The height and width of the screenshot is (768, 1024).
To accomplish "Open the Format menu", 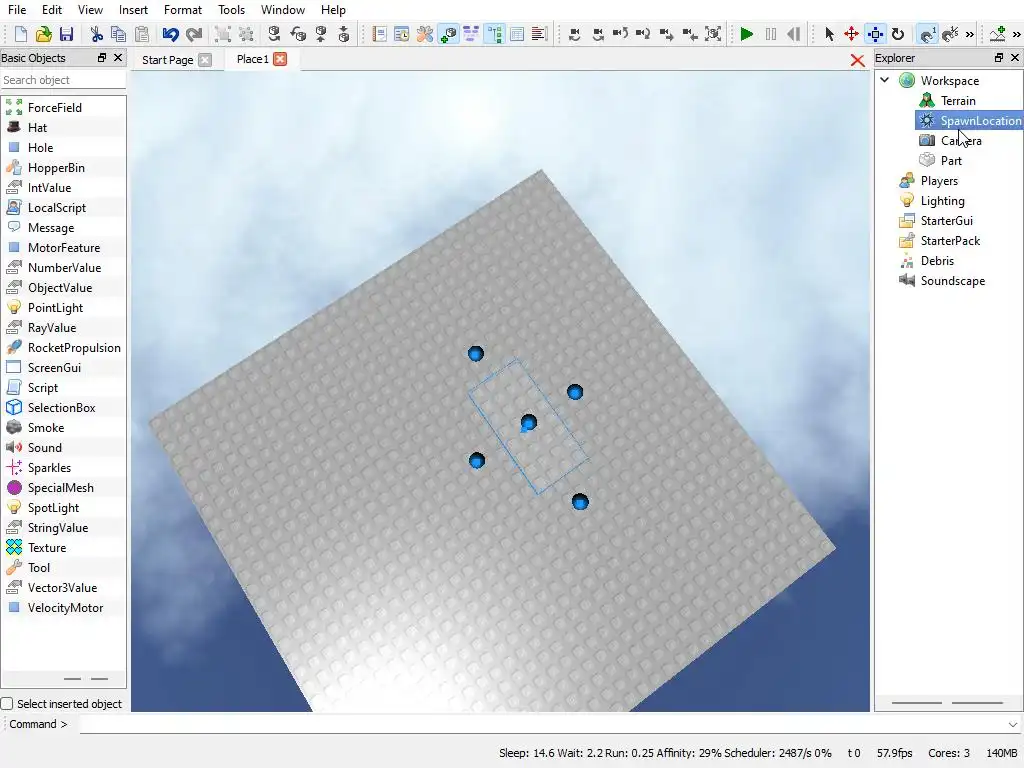I will pyautogui.click(x=183, y=10).
